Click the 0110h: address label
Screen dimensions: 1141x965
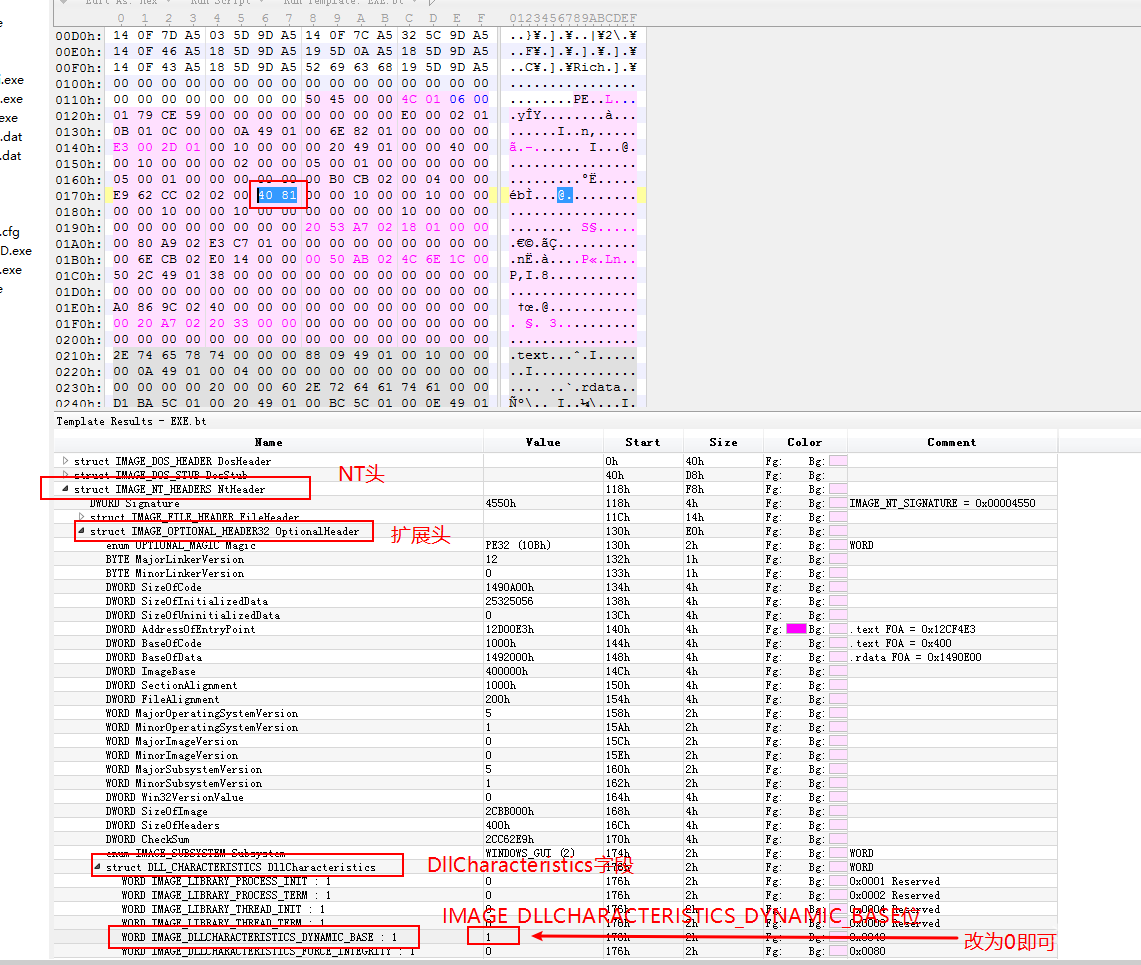pos(79,99)
